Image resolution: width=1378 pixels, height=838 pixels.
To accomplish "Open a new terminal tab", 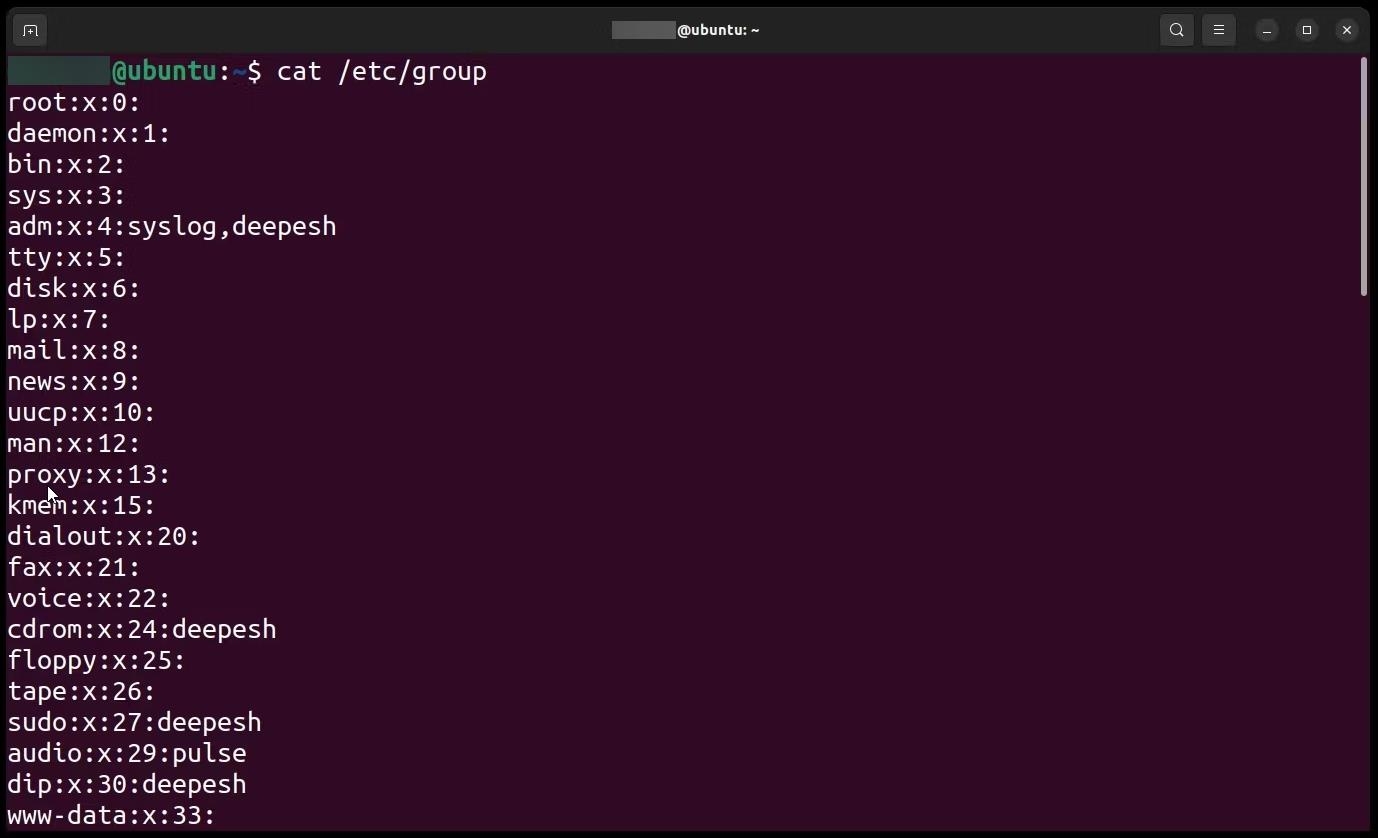I will [30, 30].
